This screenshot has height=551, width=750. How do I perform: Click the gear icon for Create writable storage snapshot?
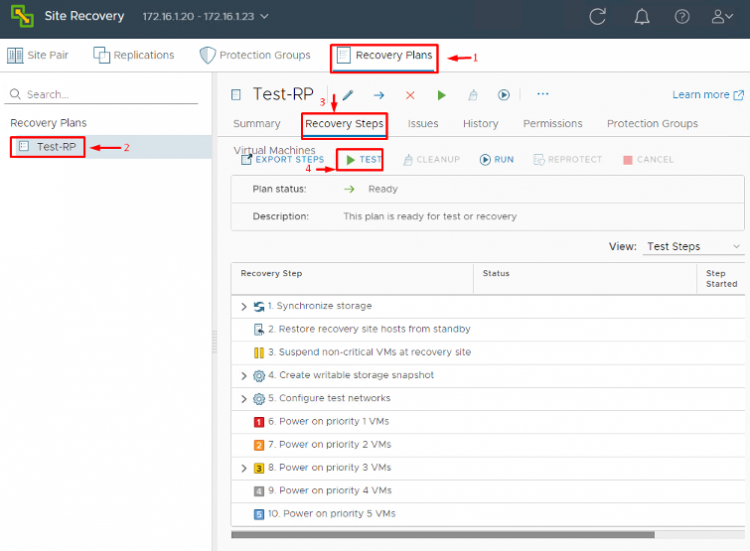(259, 376)
